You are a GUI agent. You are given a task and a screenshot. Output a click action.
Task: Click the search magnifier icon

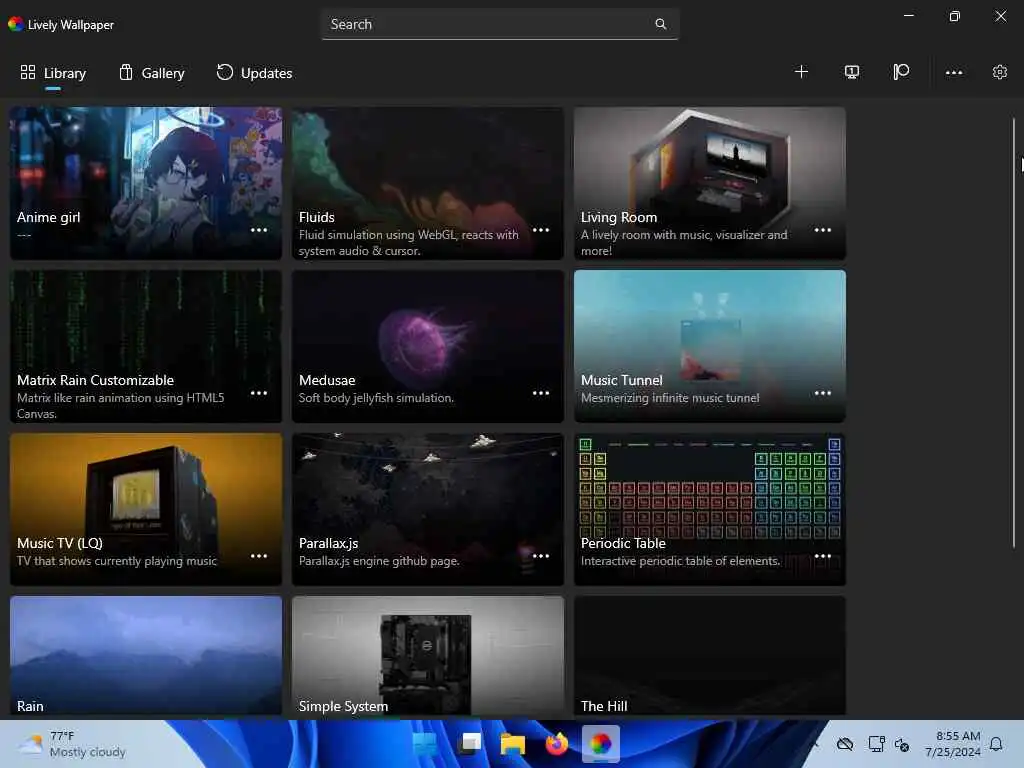click(x=661, y=24)
